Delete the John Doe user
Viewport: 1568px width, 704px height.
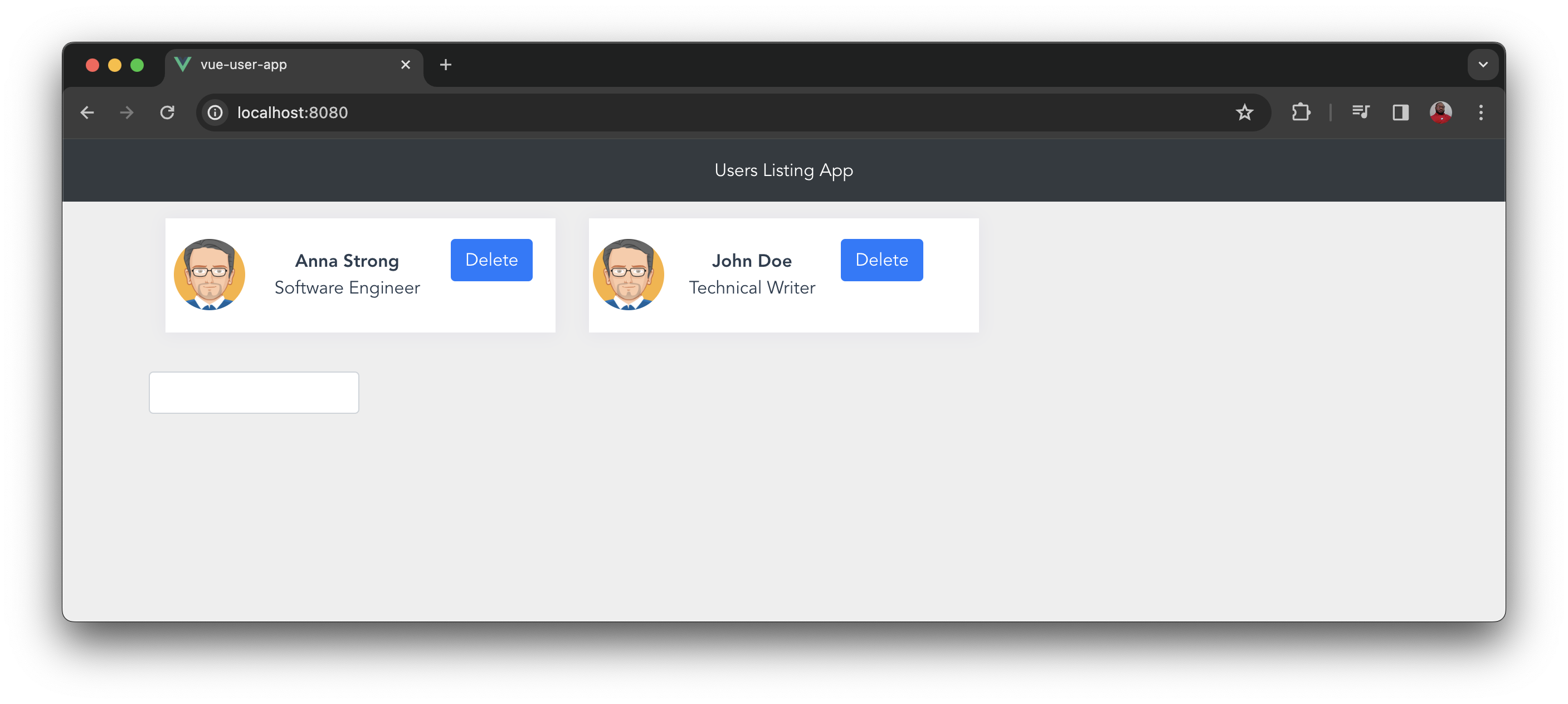881,260
